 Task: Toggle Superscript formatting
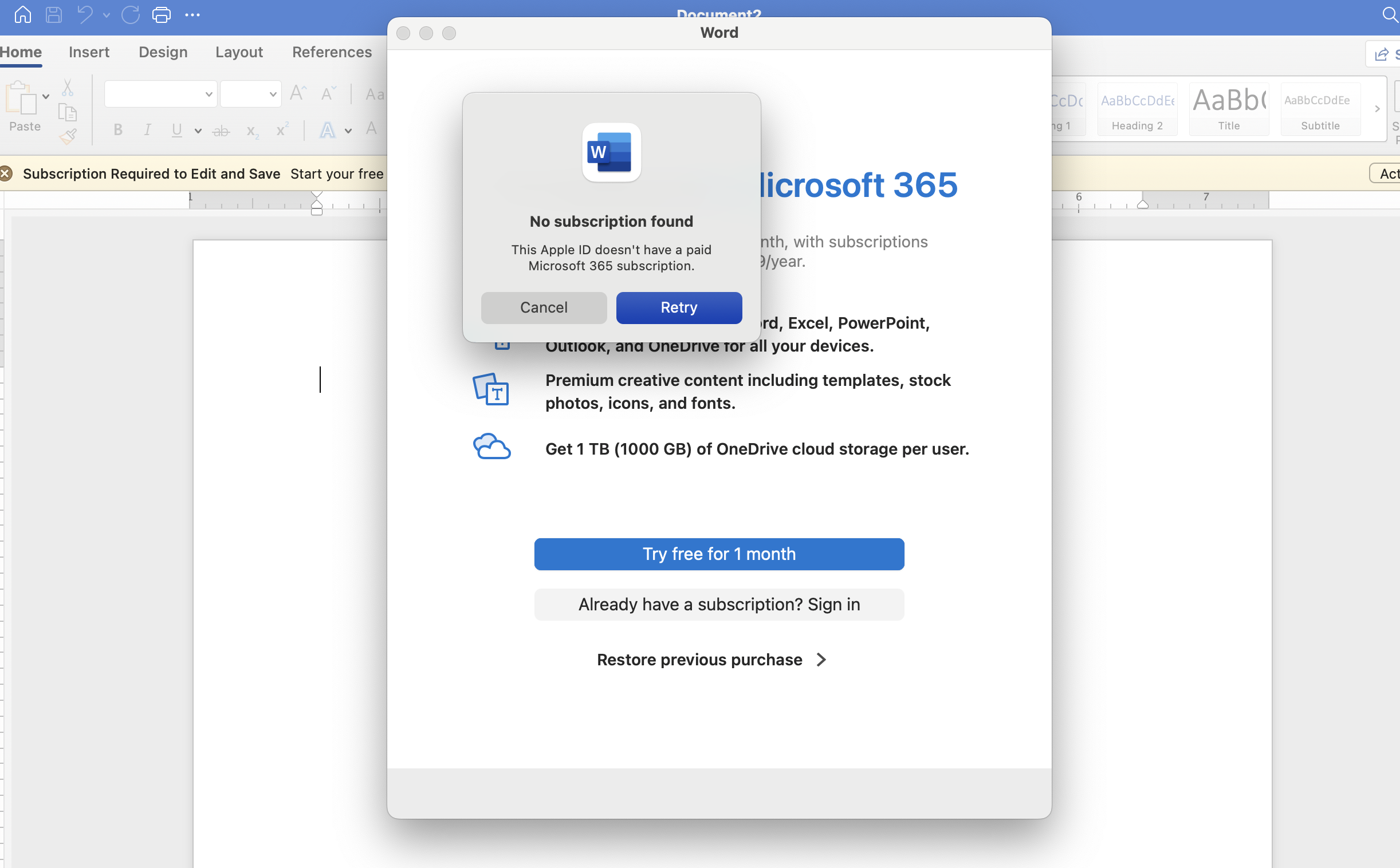[282, 131]
